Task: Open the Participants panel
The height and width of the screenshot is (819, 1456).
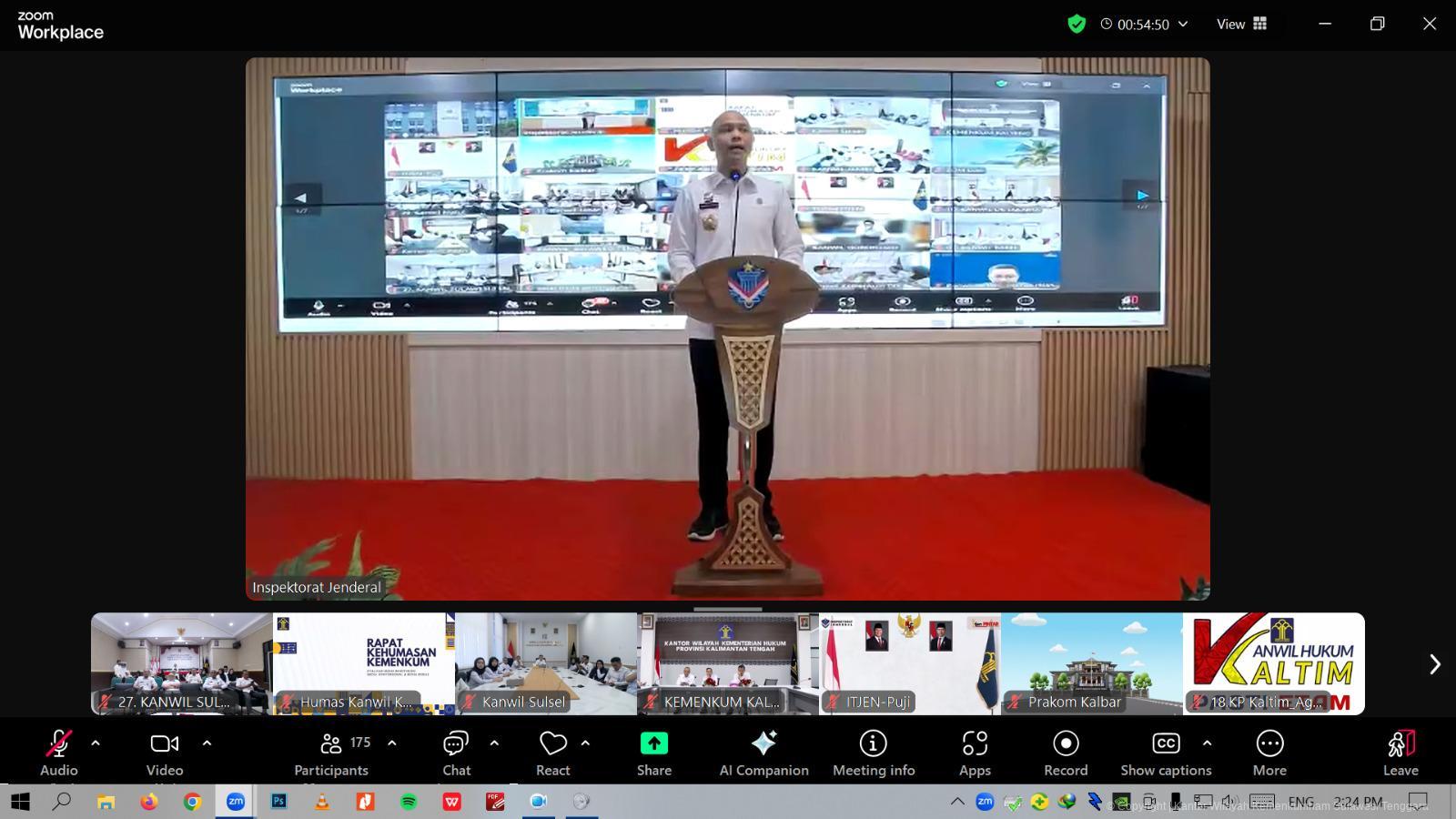Action: point(331,753)
